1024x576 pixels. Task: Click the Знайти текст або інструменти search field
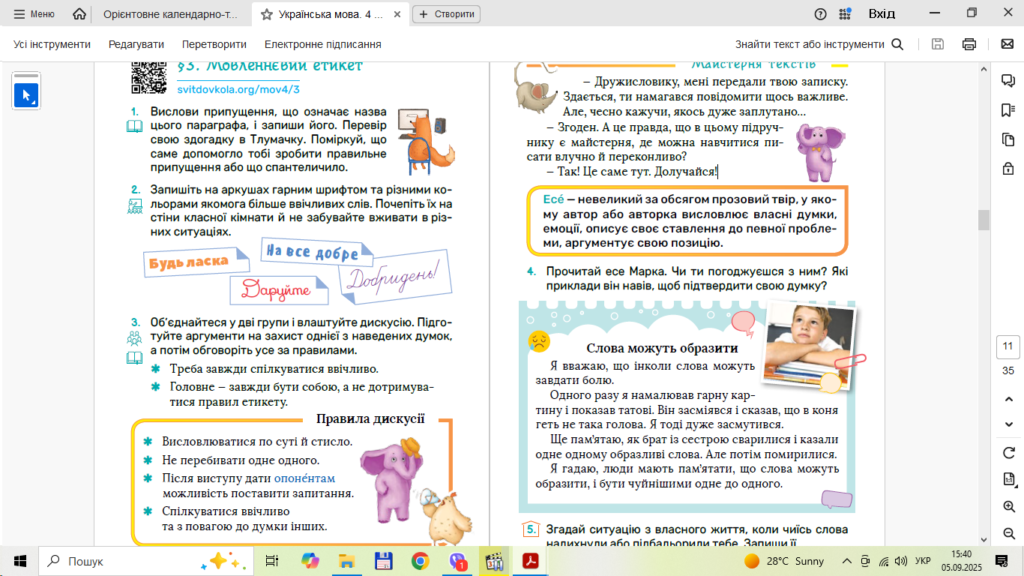810,44
